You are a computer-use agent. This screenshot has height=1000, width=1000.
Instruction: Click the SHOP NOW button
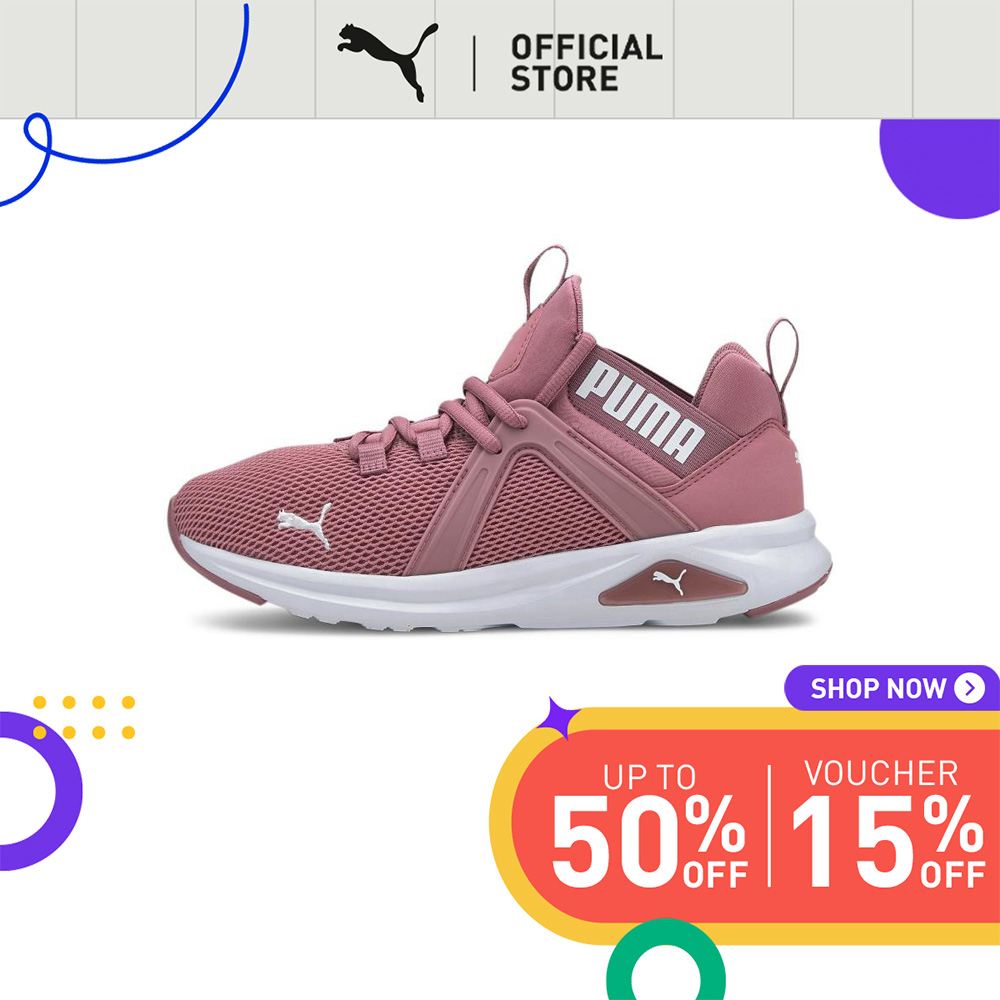coord(892,688)
